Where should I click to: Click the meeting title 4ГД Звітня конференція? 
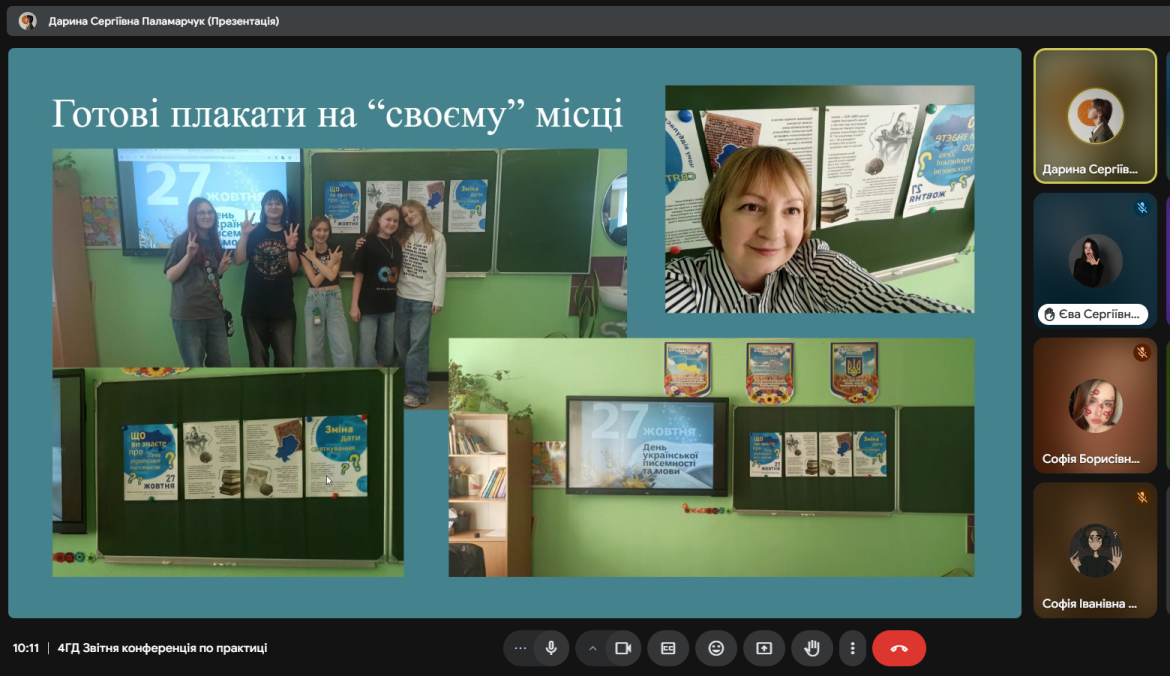[x=162, y=648]
